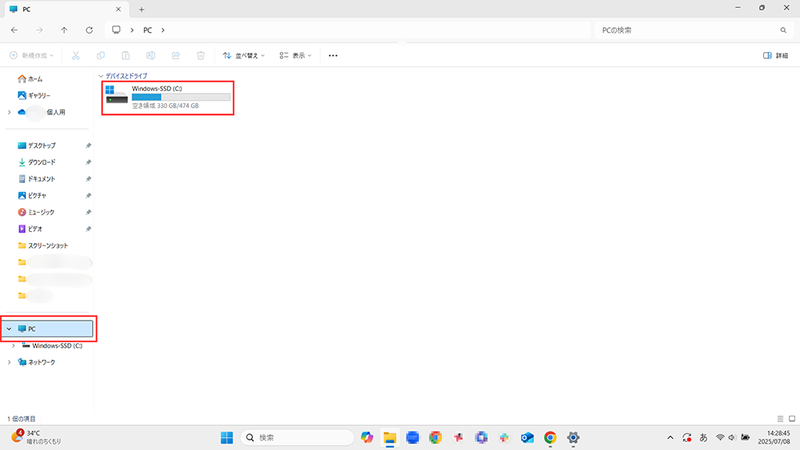Open Copilot from the taskbar

pos(367,437)
